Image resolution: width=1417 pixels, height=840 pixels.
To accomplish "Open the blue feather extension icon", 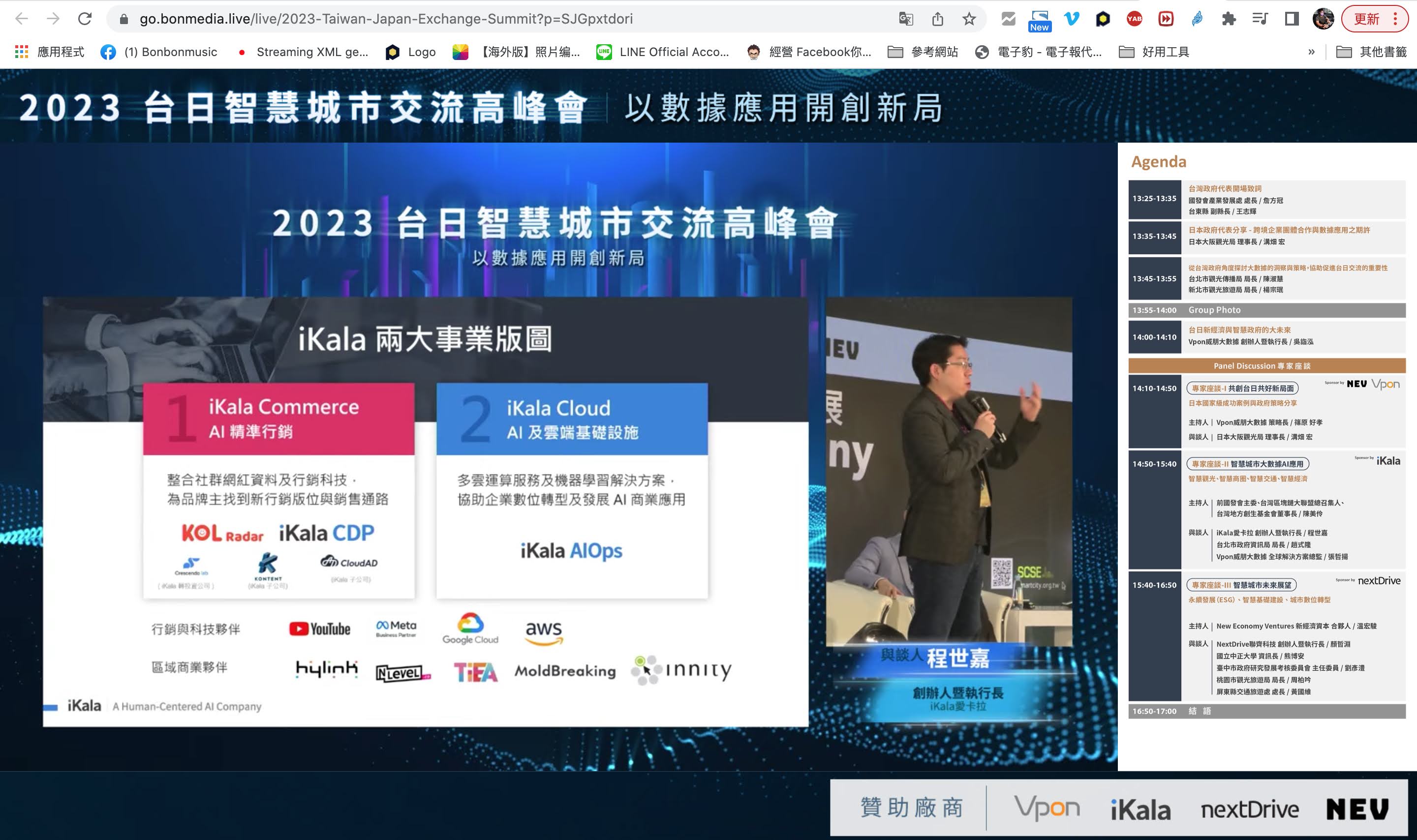I will tap(1198, 19).
